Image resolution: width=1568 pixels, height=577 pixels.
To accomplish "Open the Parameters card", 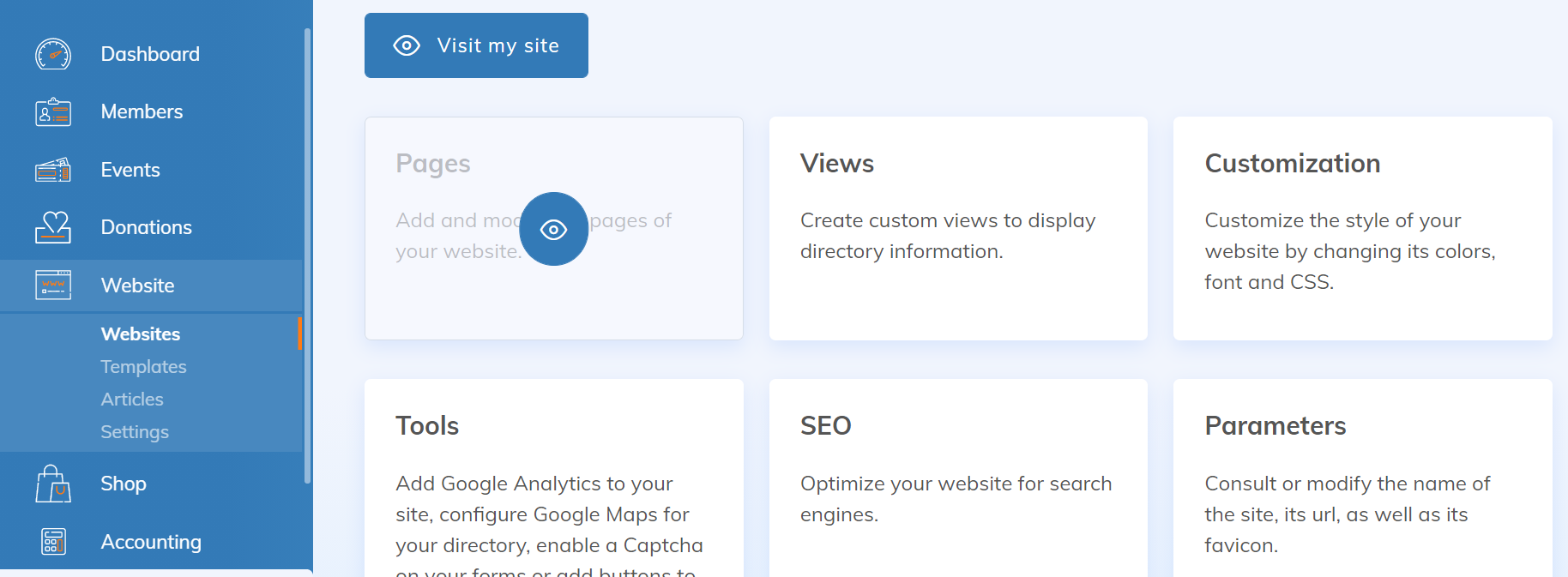I will (1362, 477).
